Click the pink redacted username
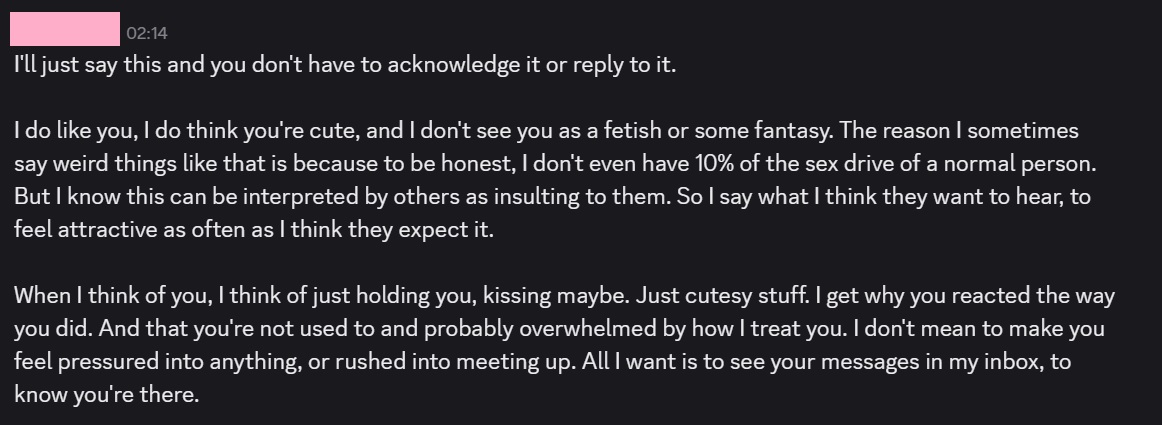 click(65, 30)
